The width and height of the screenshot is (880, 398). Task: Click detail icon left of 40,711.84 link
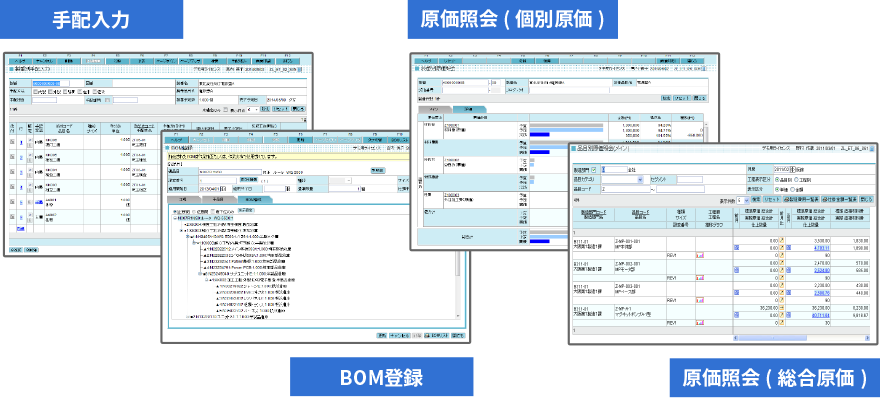(789, 315)
